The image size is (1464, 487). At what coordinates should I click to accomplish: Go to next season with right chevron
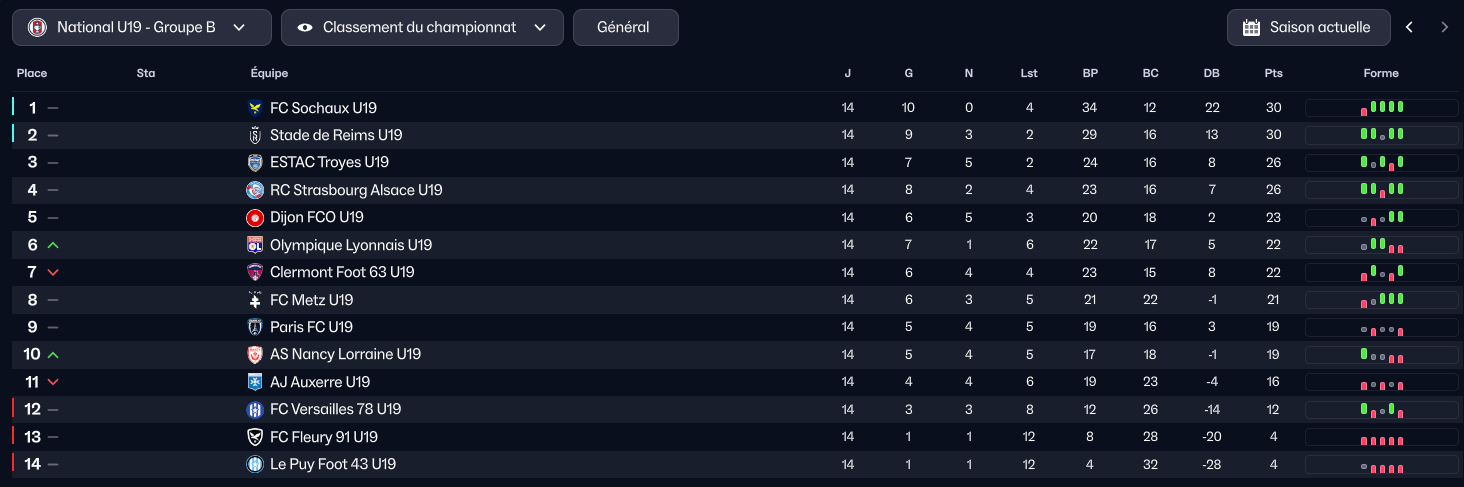coord(1444,28)
